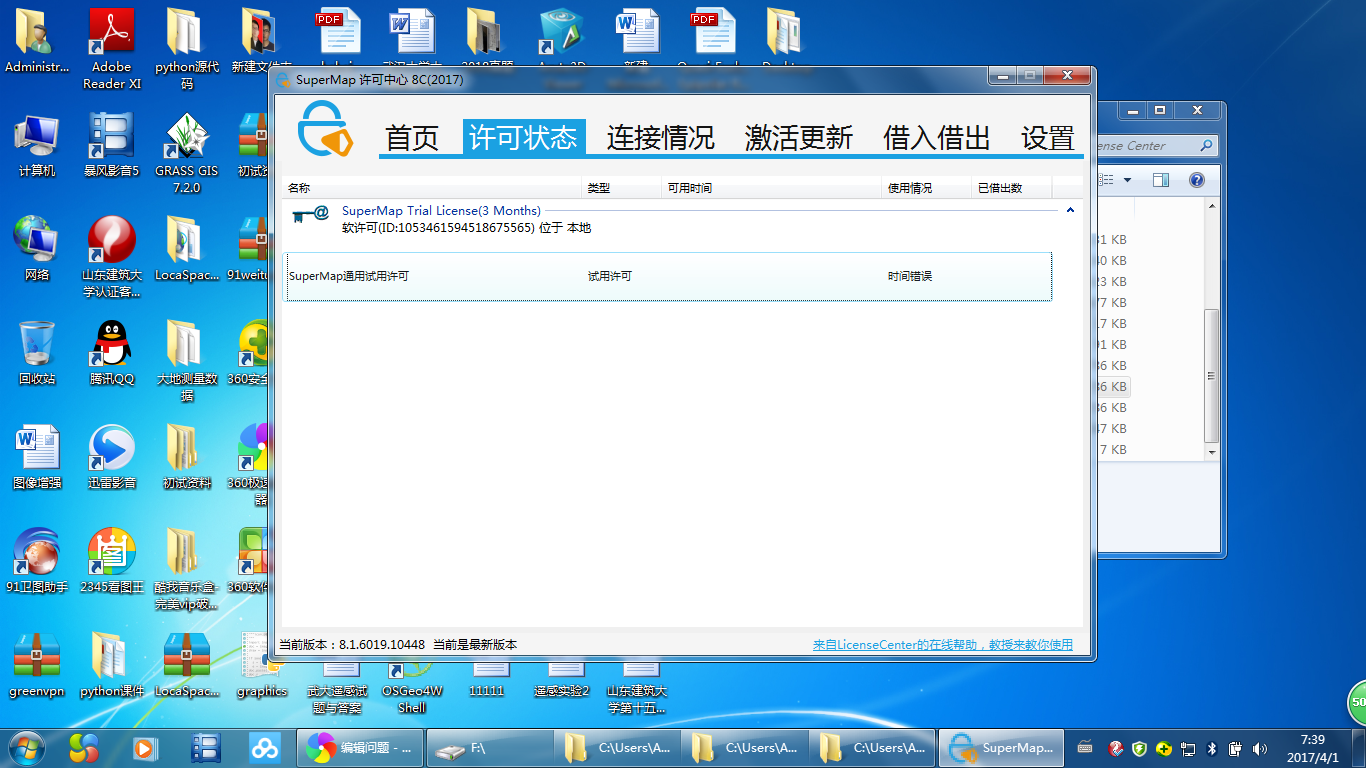Select the 腾讯QQ desktop icon
The width and height of the screenshot is (1366, 768).
pos(112,352)
